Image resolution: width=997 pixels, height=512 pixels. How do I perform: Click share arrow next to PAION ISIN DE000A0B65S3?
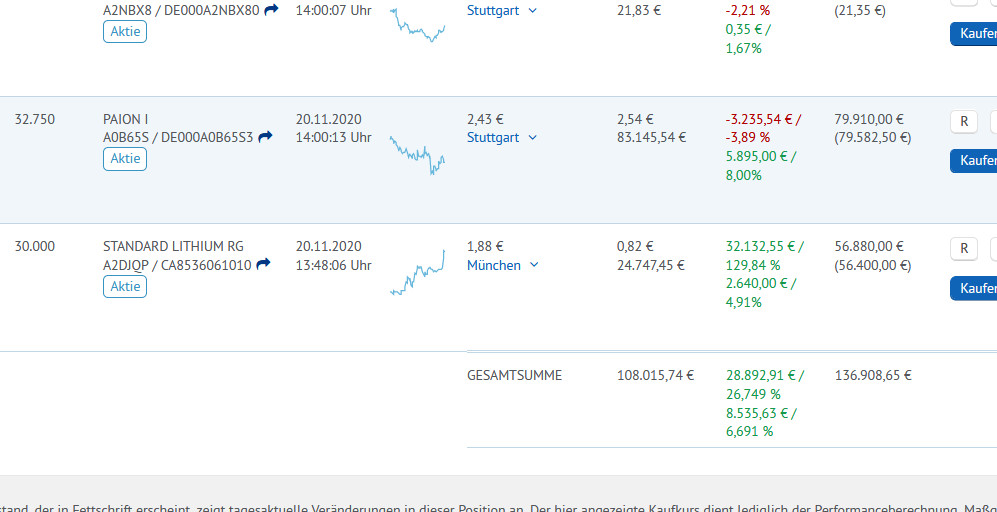(x=265, y=137)
